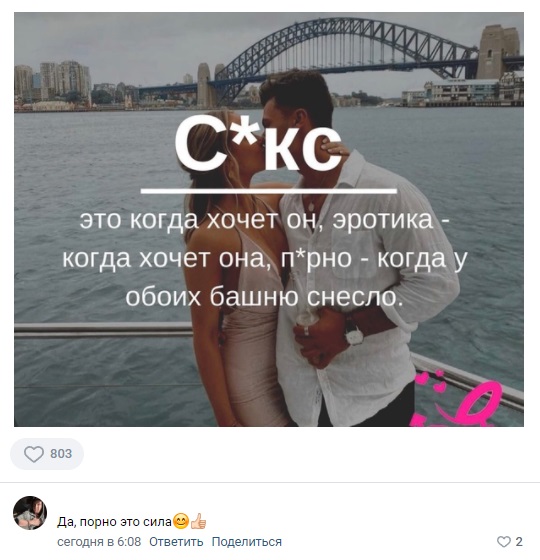Open comment timestamp сегодня в 6:08
Image resolution: width=540 pixels, height=560 pixels.
[x=99, y=542]
